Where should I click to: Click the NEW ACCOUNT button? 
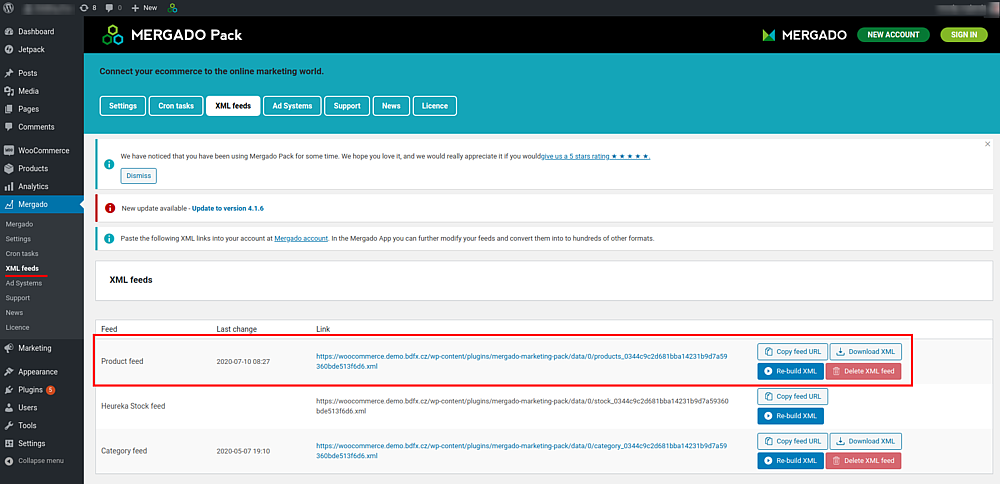(893, 35)
